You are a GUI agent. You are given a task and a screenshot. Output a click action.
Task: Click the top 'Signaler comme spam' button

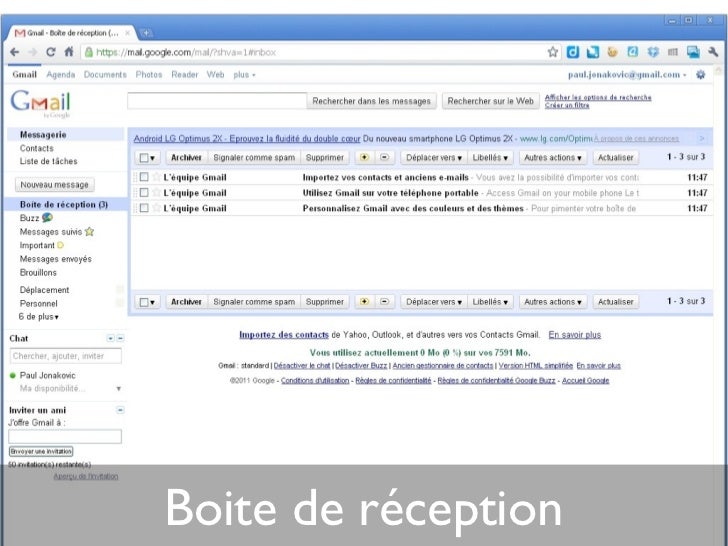pos(254,158)
